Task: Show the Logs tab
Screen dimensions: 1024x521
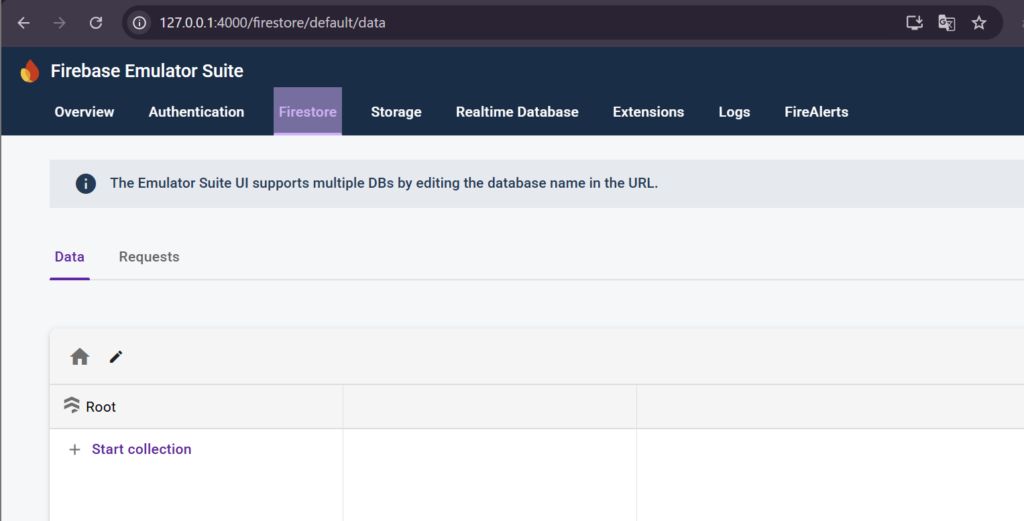Action: click(734, 112)
